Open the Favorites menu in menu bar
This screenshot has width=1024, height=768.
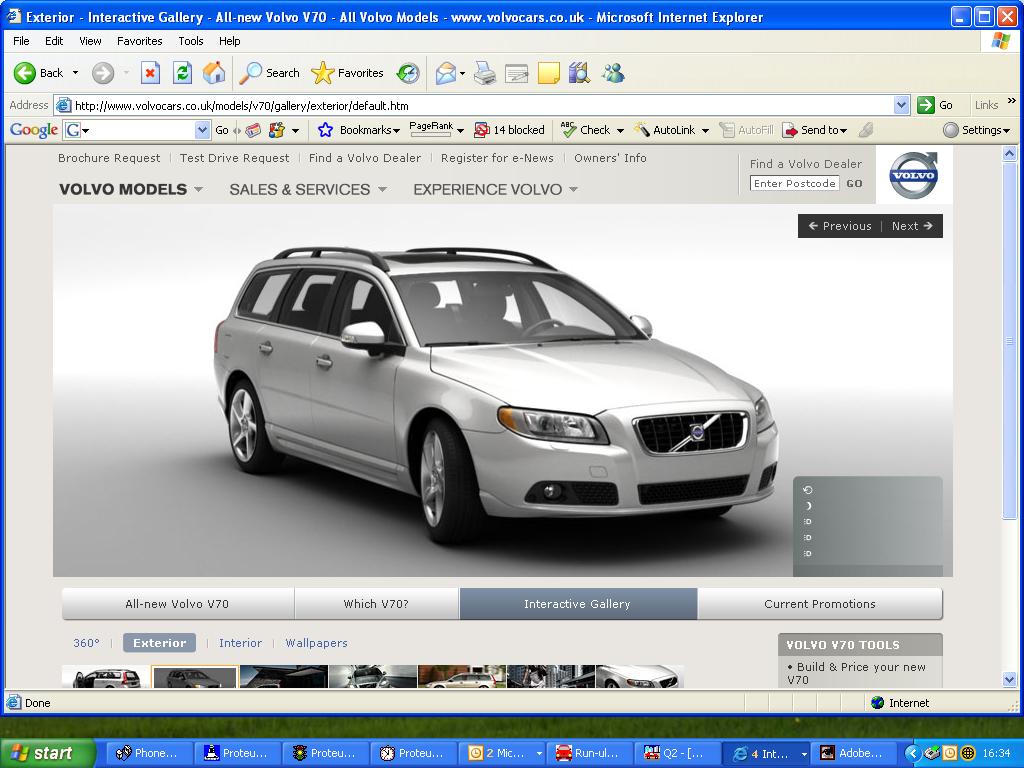pyautogui.click(x=140, y=41)
